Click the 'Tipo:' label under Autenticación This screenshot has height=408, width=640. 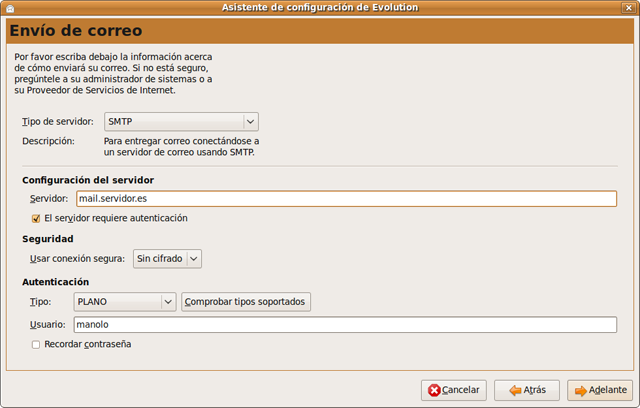pos(41,301)
